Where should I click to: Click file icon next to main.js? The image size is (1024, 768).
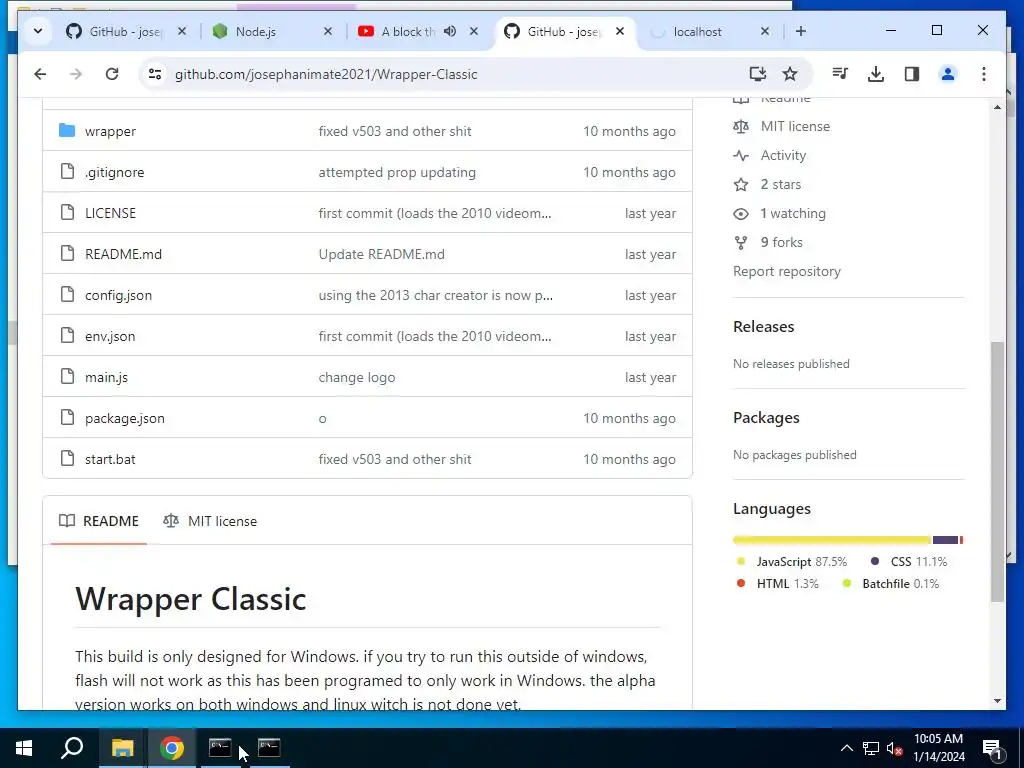click(x=67, y=376)
